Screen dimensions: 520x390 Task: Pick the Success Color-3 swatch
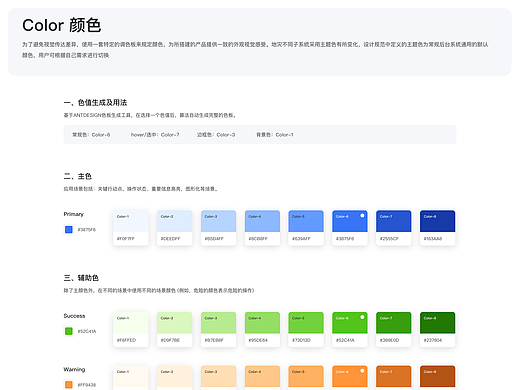[218, 330]
